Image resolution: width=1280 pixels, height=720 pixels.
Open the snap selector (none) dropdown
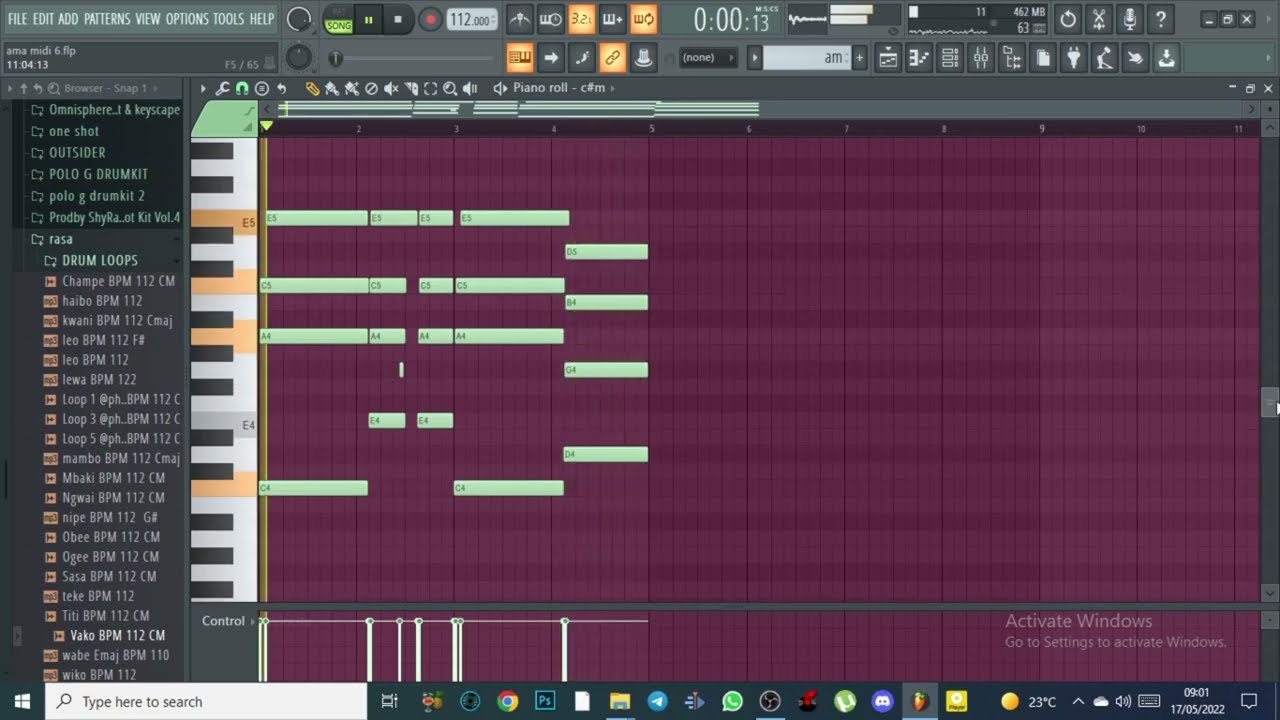pyautogui.click(x=707, y=58)
